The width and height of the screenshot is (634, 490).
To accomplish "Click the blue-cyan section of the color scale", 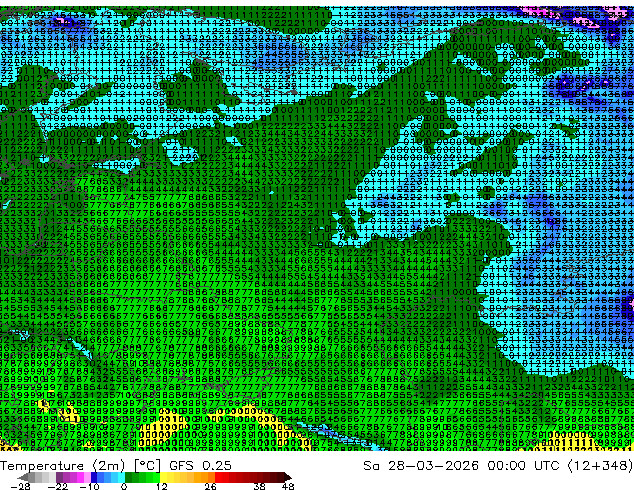I will (x=108, y=477).
